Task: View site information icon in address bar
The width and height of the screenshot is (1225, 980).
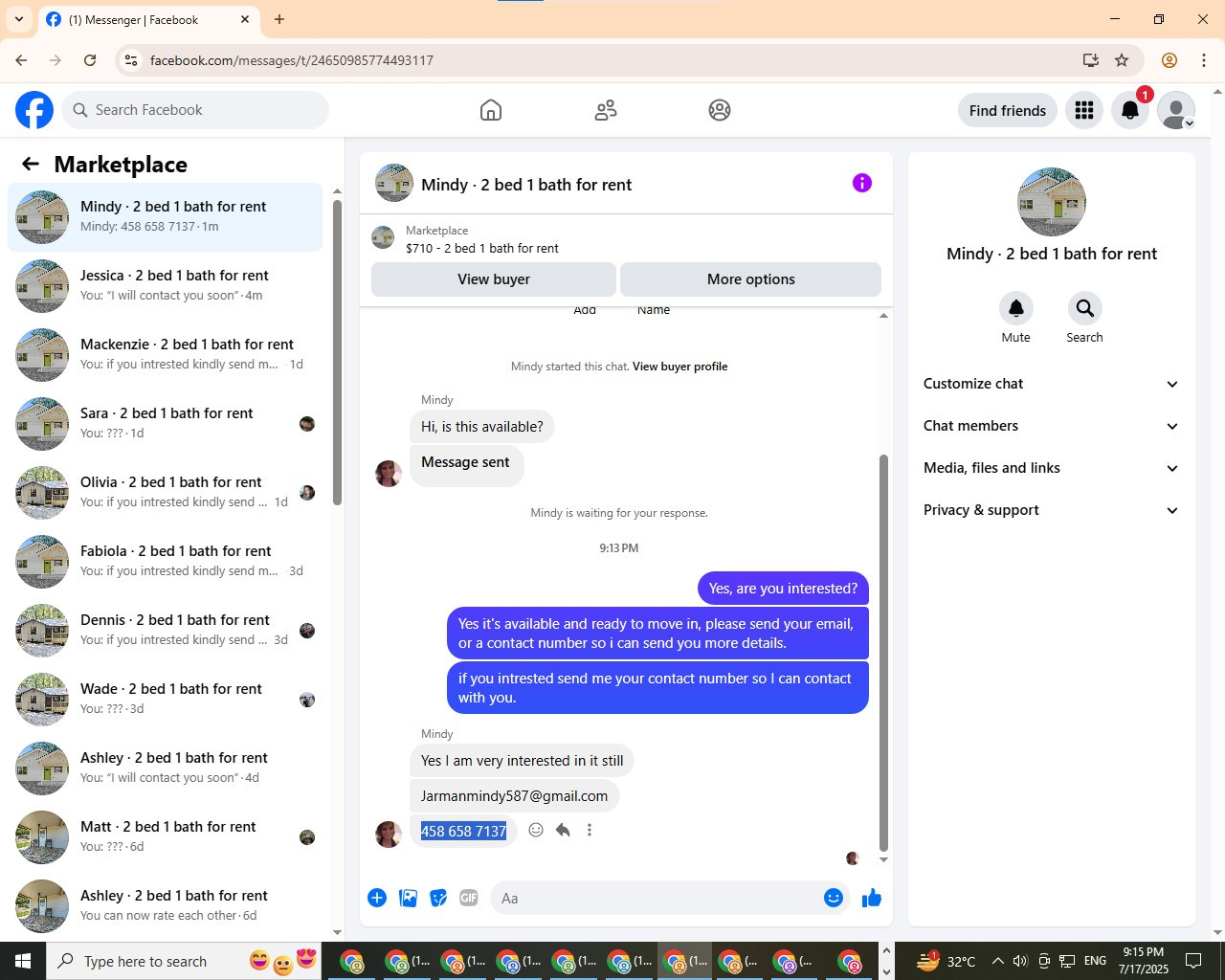Action: coord(131,60)
